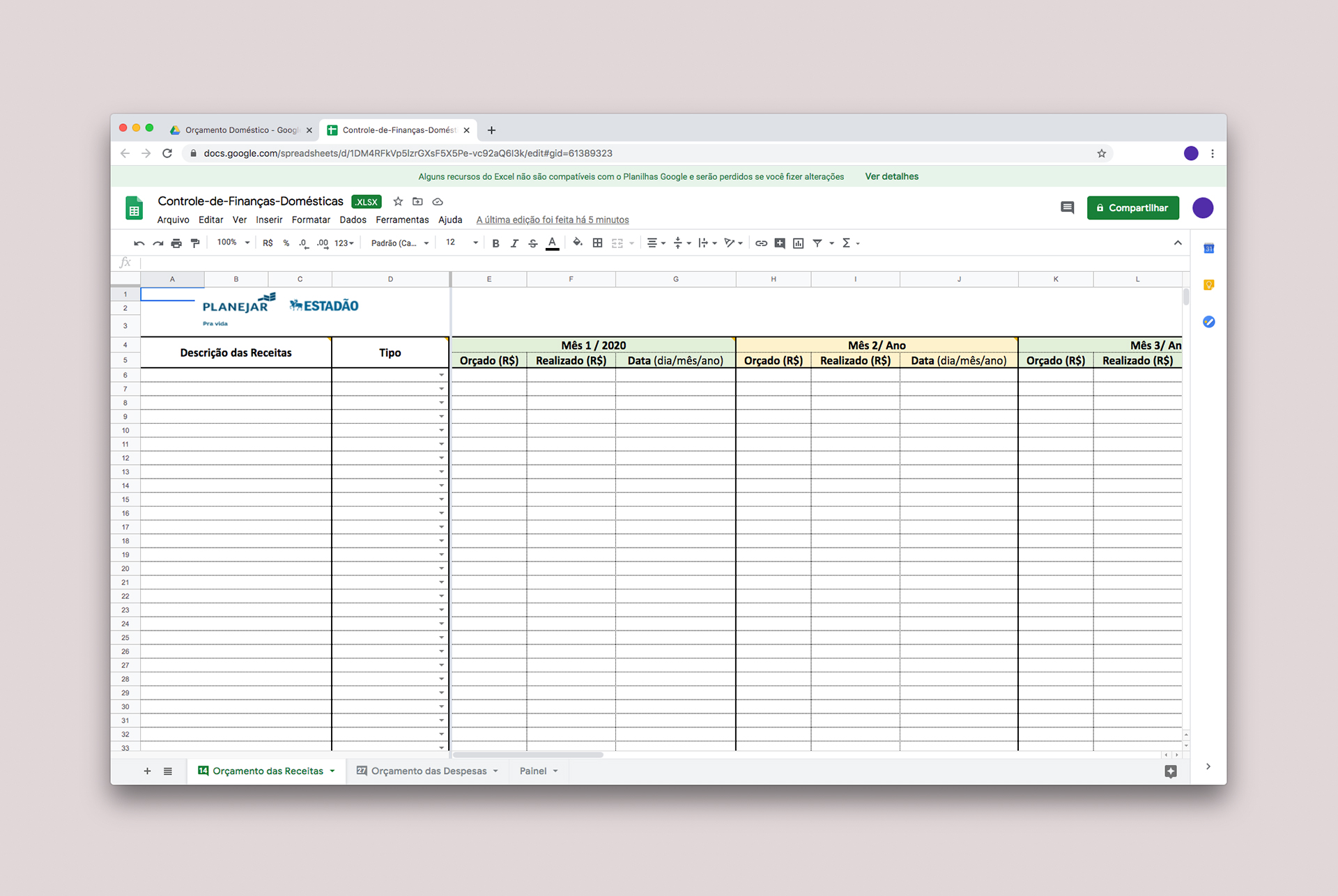The width and height of the screenshot is (1338, 896).
Task: Switch to Orçamento das Despesas sheet tab
Action: (428, 771)
